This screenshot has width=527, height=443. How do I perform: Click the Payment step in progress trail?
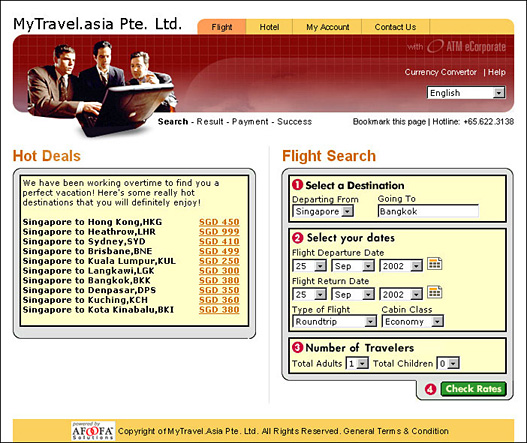(x=250, y=121)
